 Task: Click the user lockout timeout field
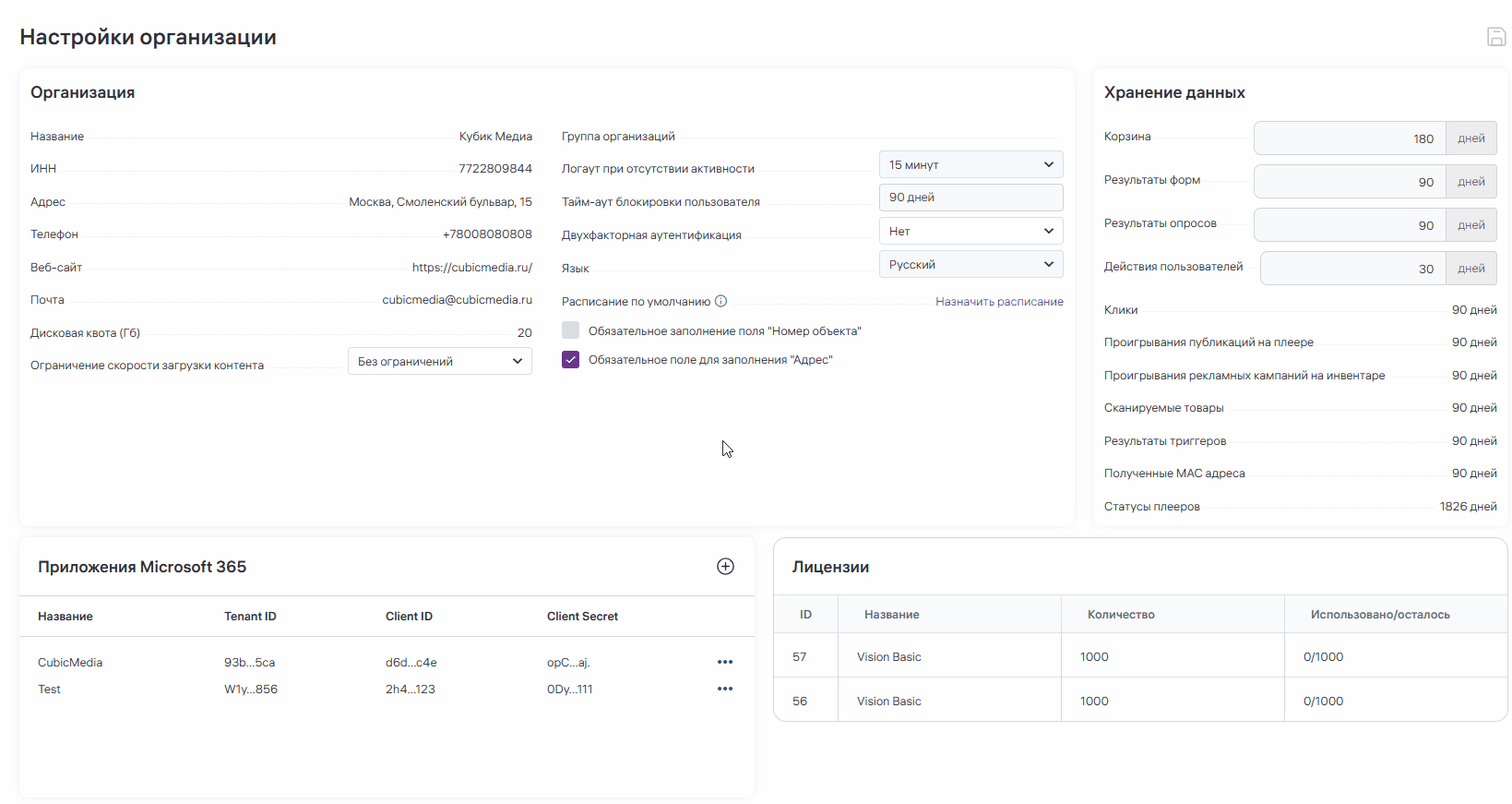pos(970,198)
